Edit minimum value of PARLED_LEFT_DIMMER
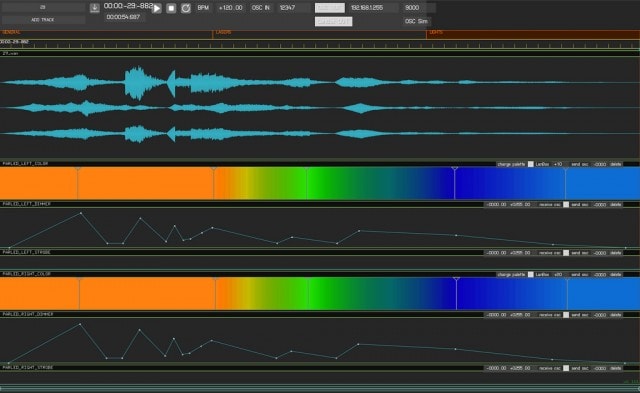Screen dimensions: 640x393 pos(496,204)
